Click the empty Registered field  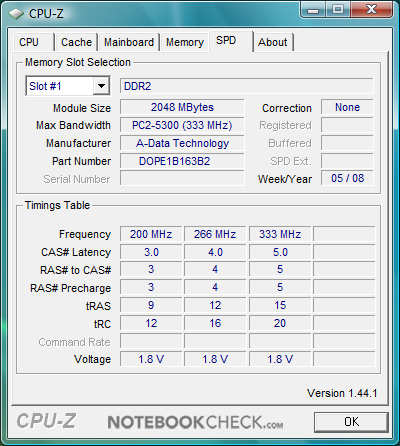tap(347, 125)
